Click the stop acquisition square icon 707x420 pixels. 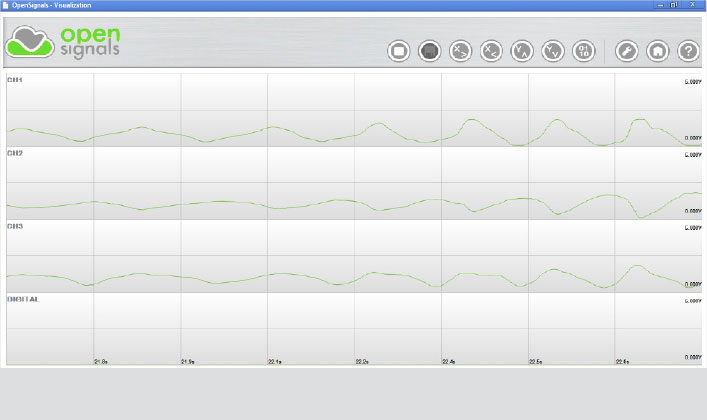(398, 50)
